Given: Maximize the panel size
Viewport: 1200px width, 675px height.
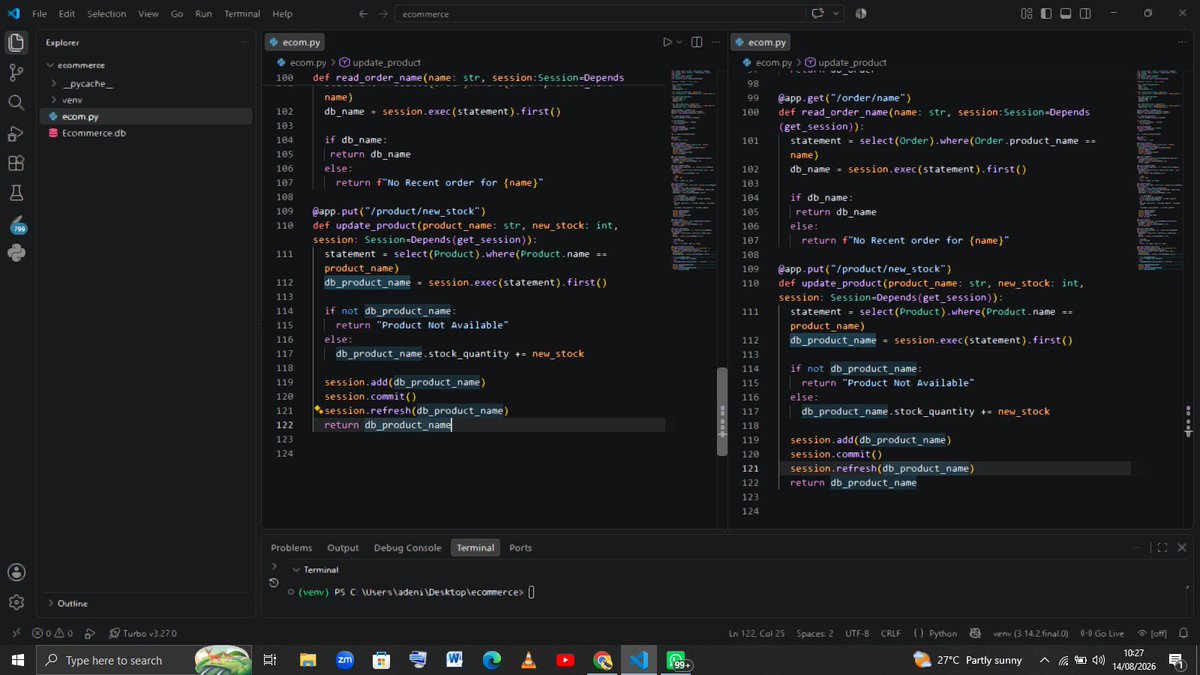Looking at the screenshot, I should point(1161,547).
